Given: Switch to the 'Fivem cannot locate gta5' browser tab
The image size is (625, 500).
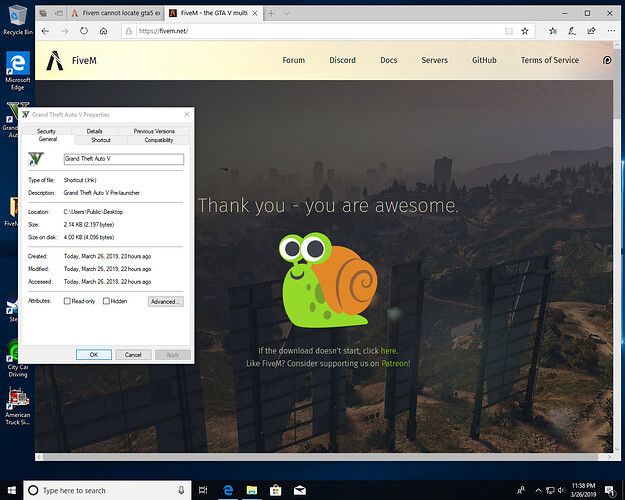Looking at the screenshot, I should pyautogui.click(x=116, y=14).
